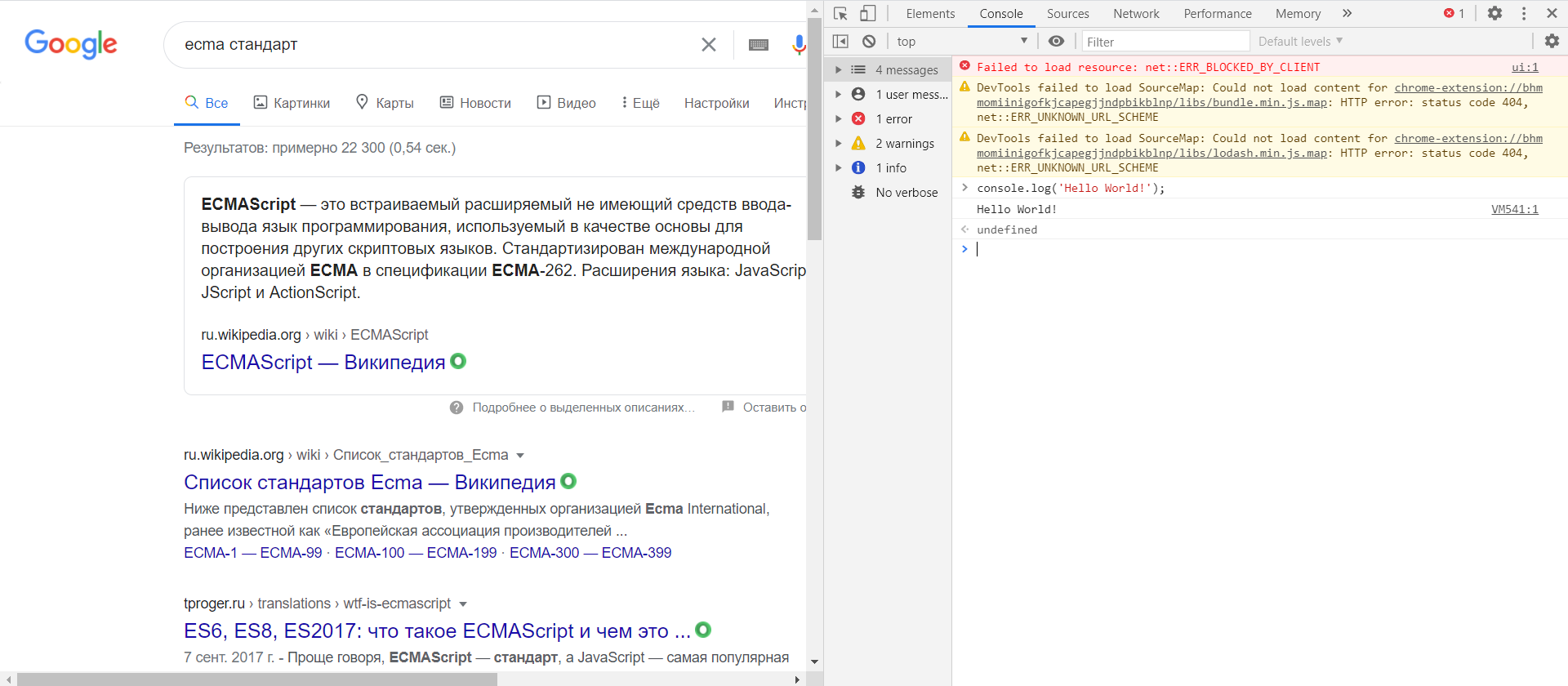Open the on-screen keyboard icon
1568x686 pixels.
759,45
